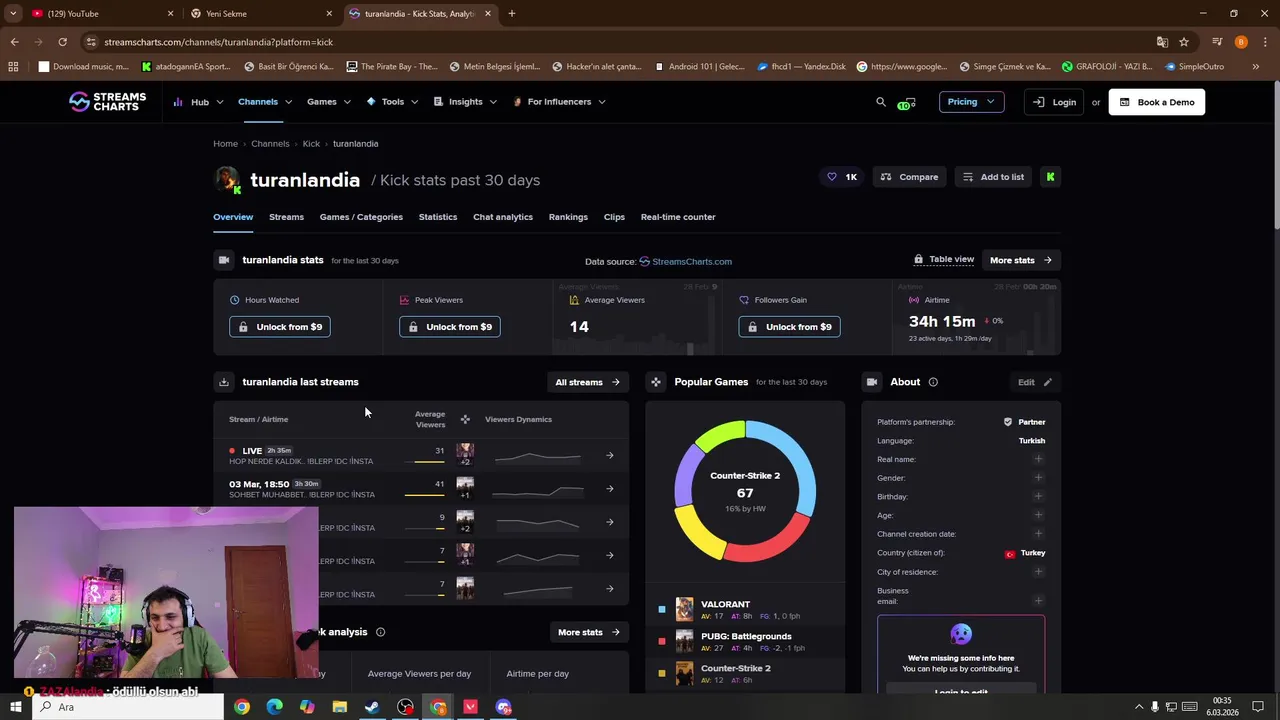1280x720 pixels.
Task: Click Chrome profile avatar B
Action: click(1241, 42)
